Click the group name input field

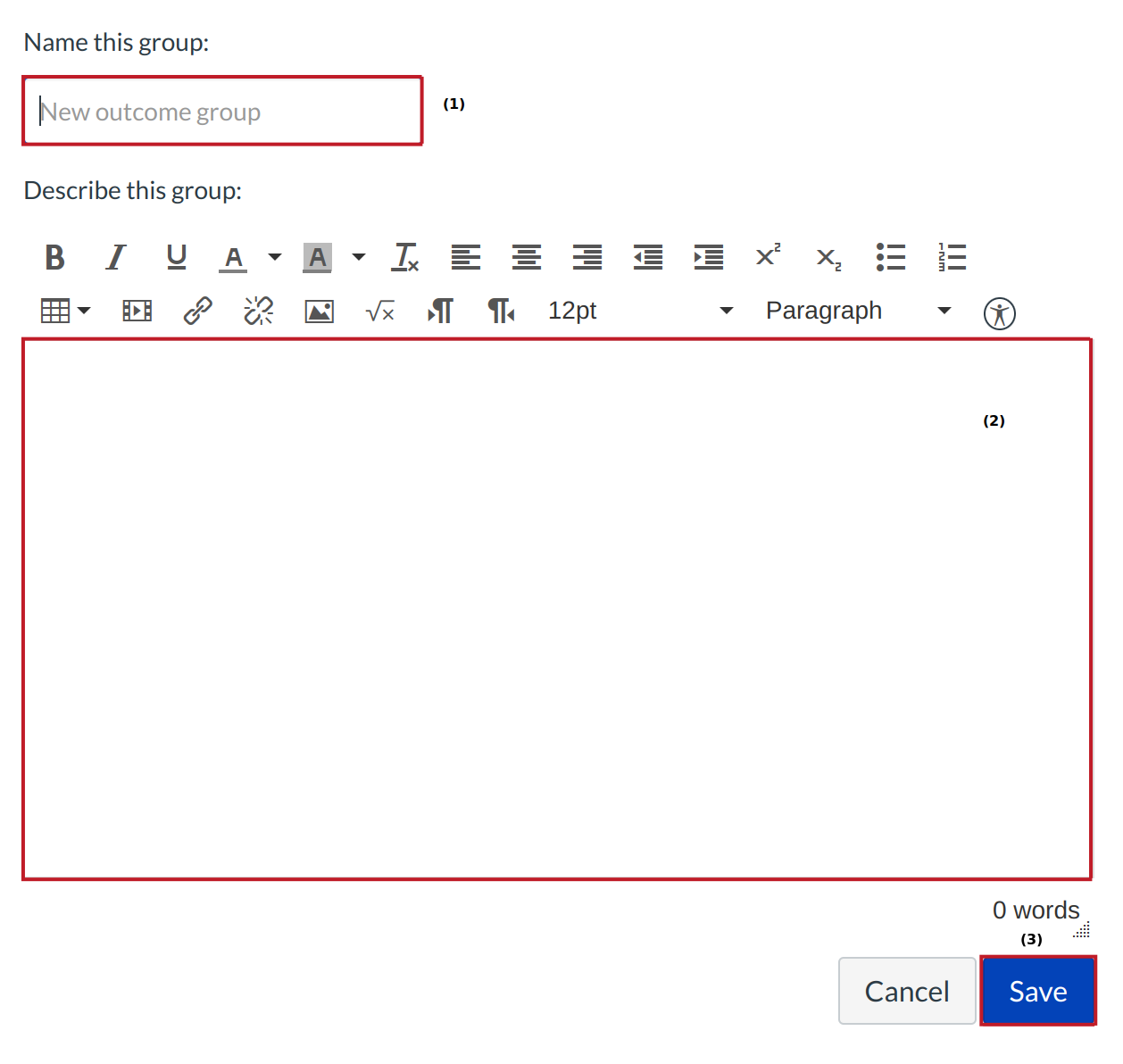coord(222,112)
